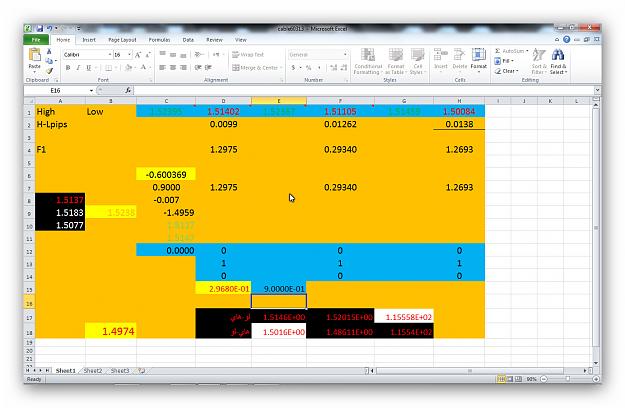Screen dimensions: 625x408
Task: Switch to the Formulas ribbon tab
Action: 159,40
